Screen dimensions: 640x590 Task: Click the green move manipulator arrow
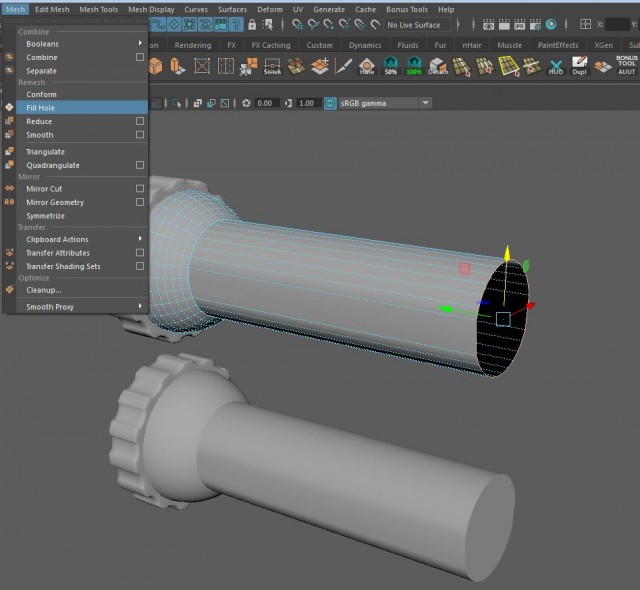click(x=445, y=309)
